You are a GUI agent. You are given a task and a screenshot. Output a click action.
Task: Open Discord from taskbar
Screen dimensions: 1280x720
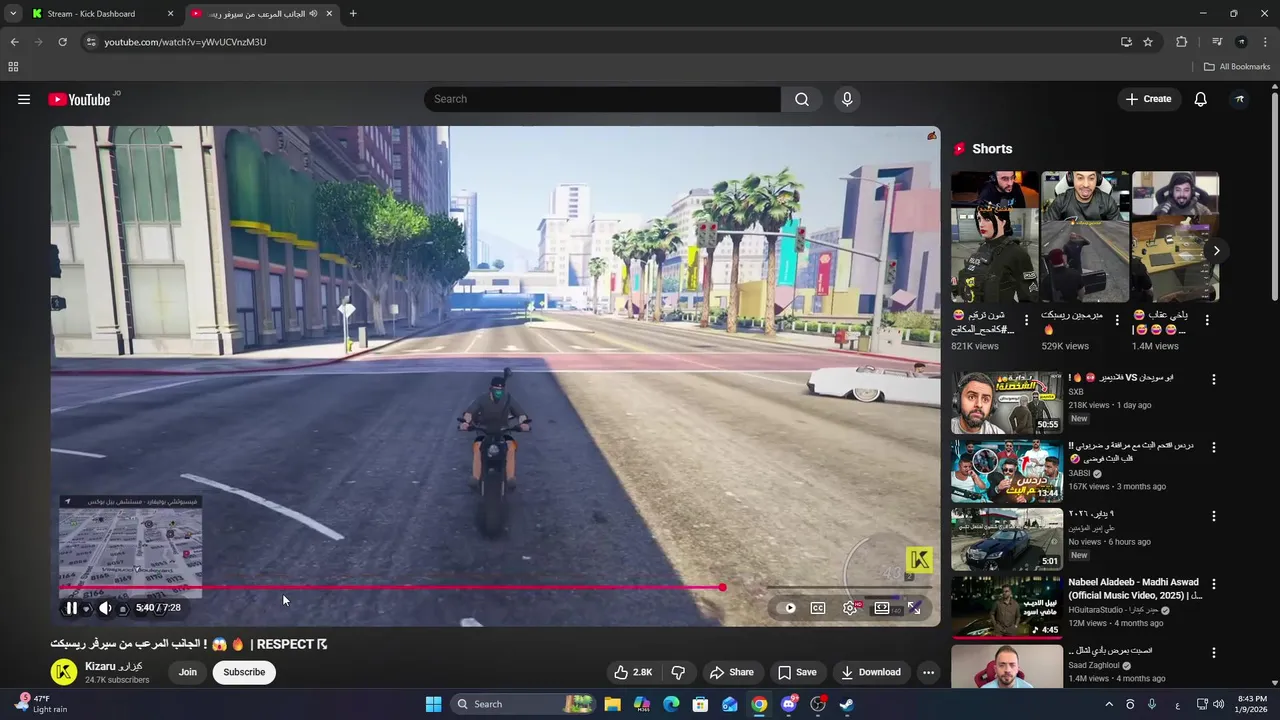click(x=789, y=704)
